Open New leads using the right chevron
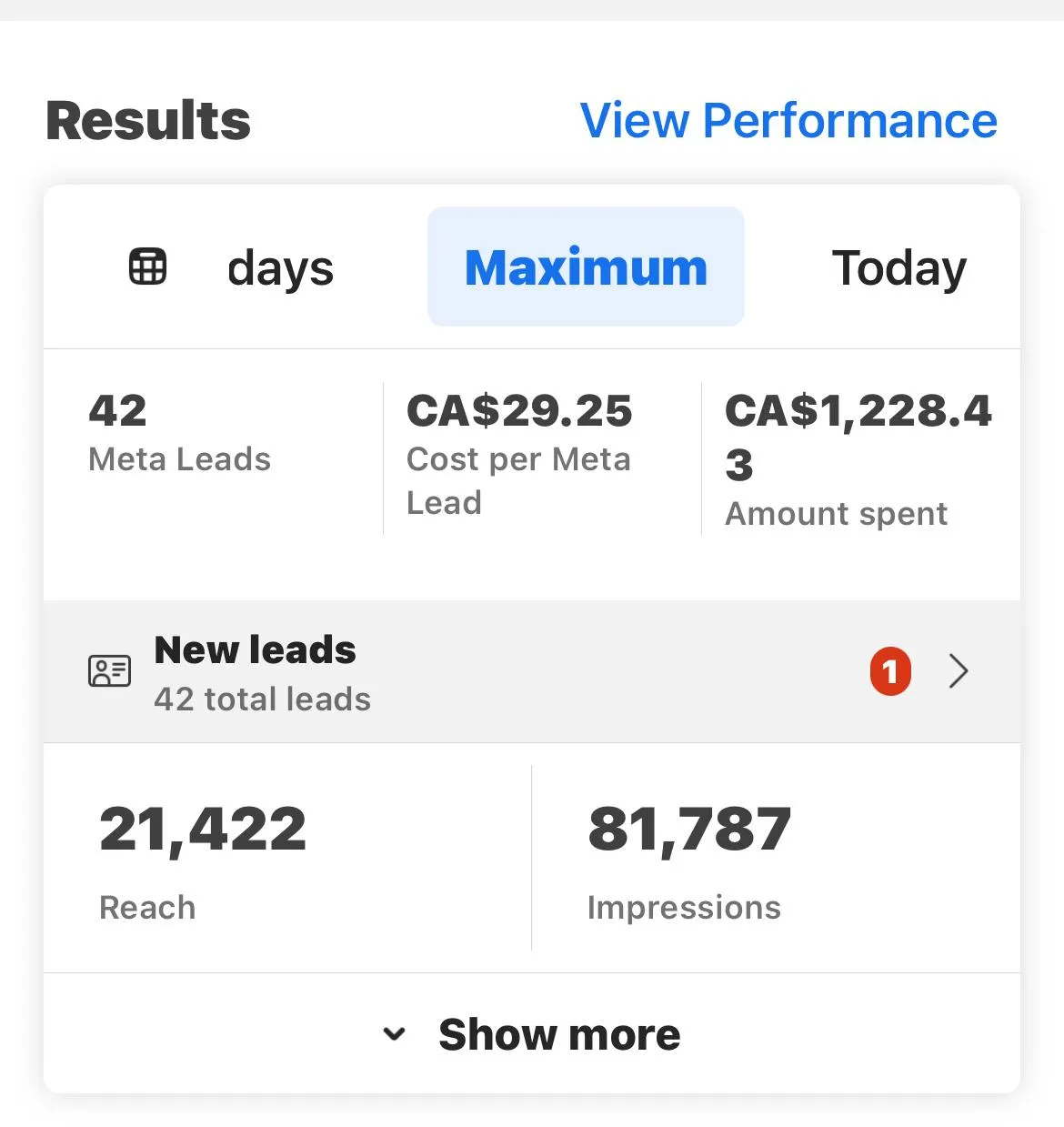Viewport: 1064px width, 1127px height. [959, 671]
